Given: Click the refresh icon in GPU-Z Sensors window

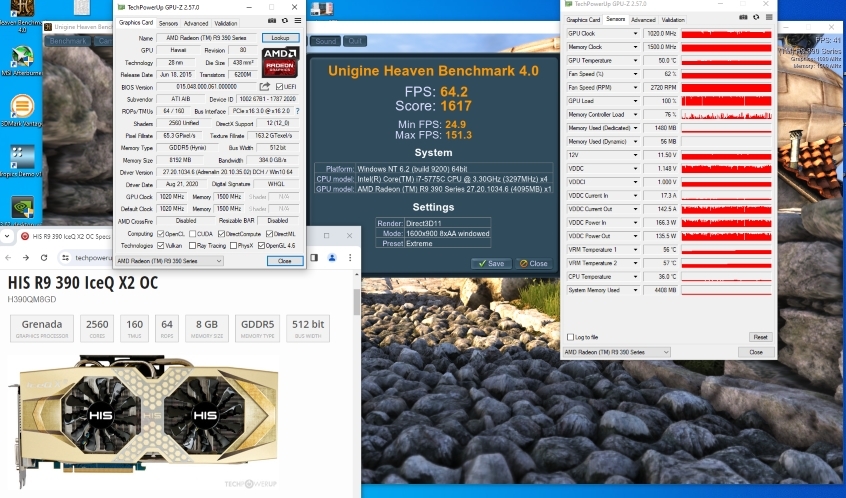Looking at the screenshot, I should click(x=756, y=17).
